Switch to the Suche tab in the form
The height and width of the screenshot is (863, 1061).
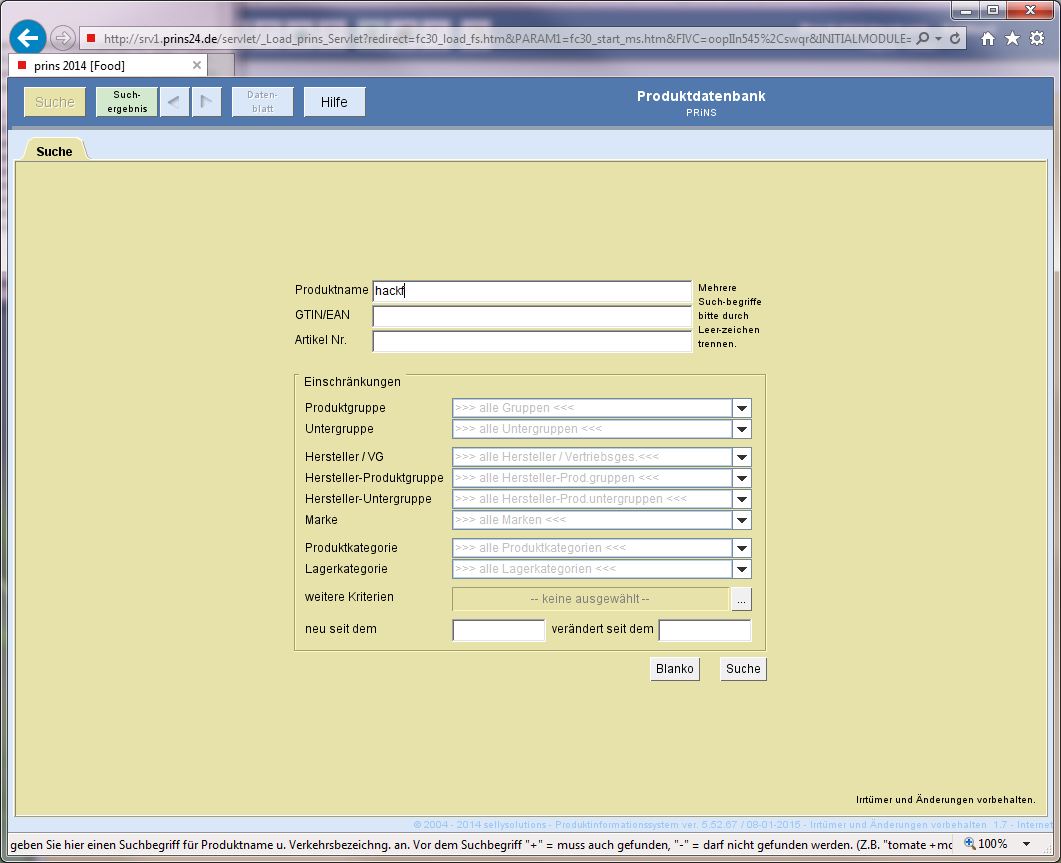[x=54, y=151]
